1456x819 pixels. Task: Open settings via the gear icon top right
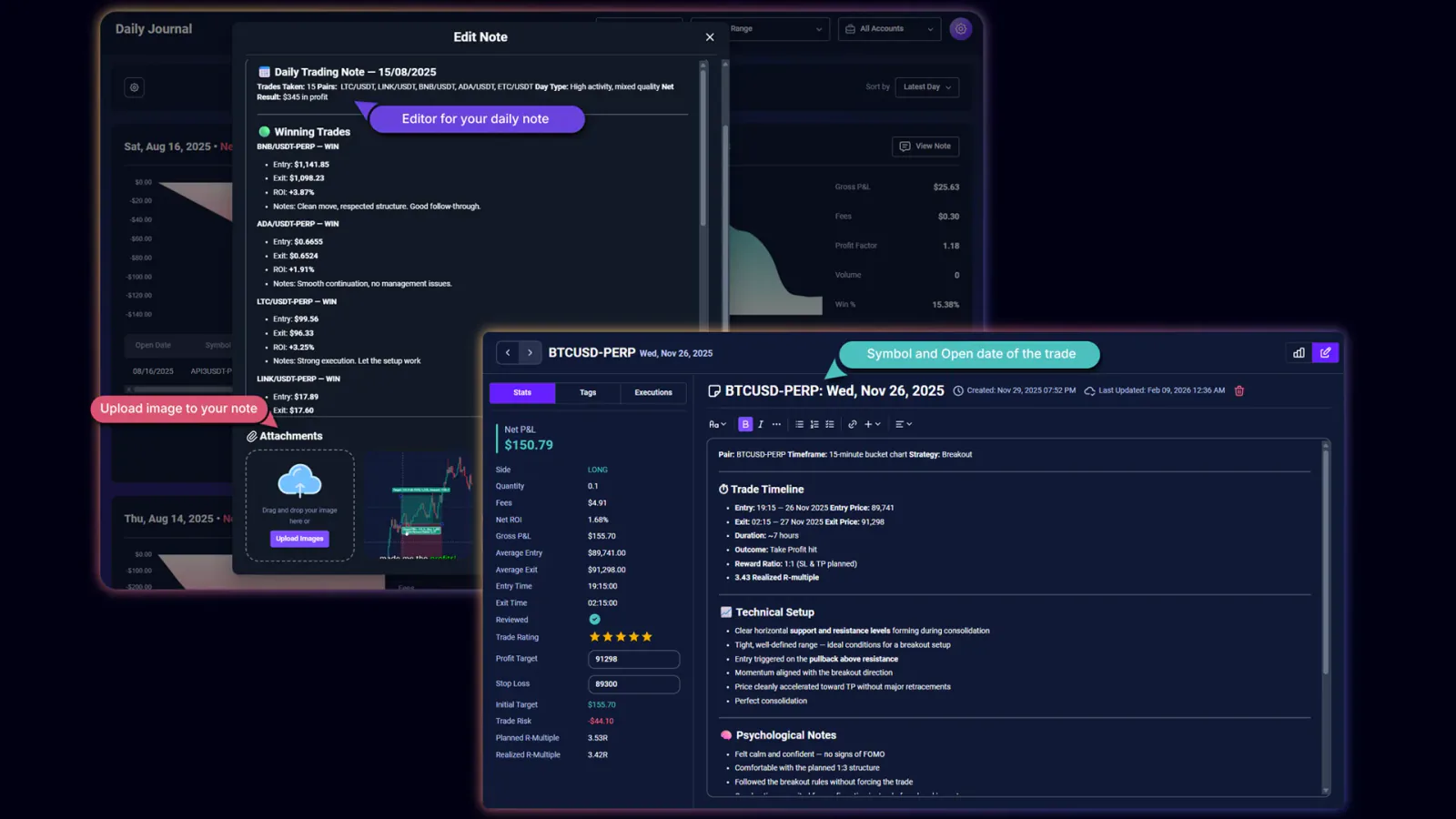tap(961, 28)
